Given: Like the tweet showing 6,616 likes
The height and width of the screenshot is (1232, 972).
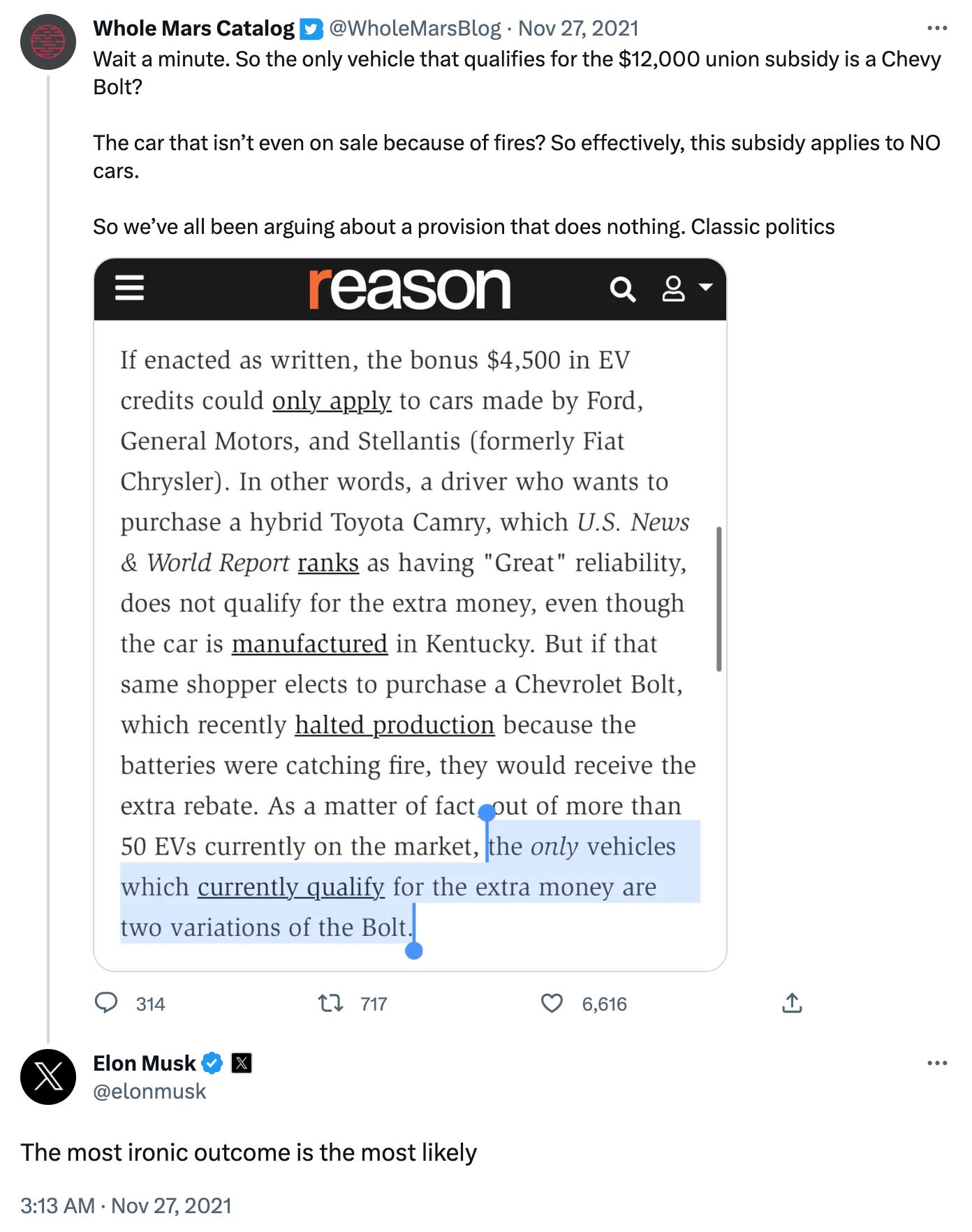Looking at the screenshot, I should (551, 1004).
